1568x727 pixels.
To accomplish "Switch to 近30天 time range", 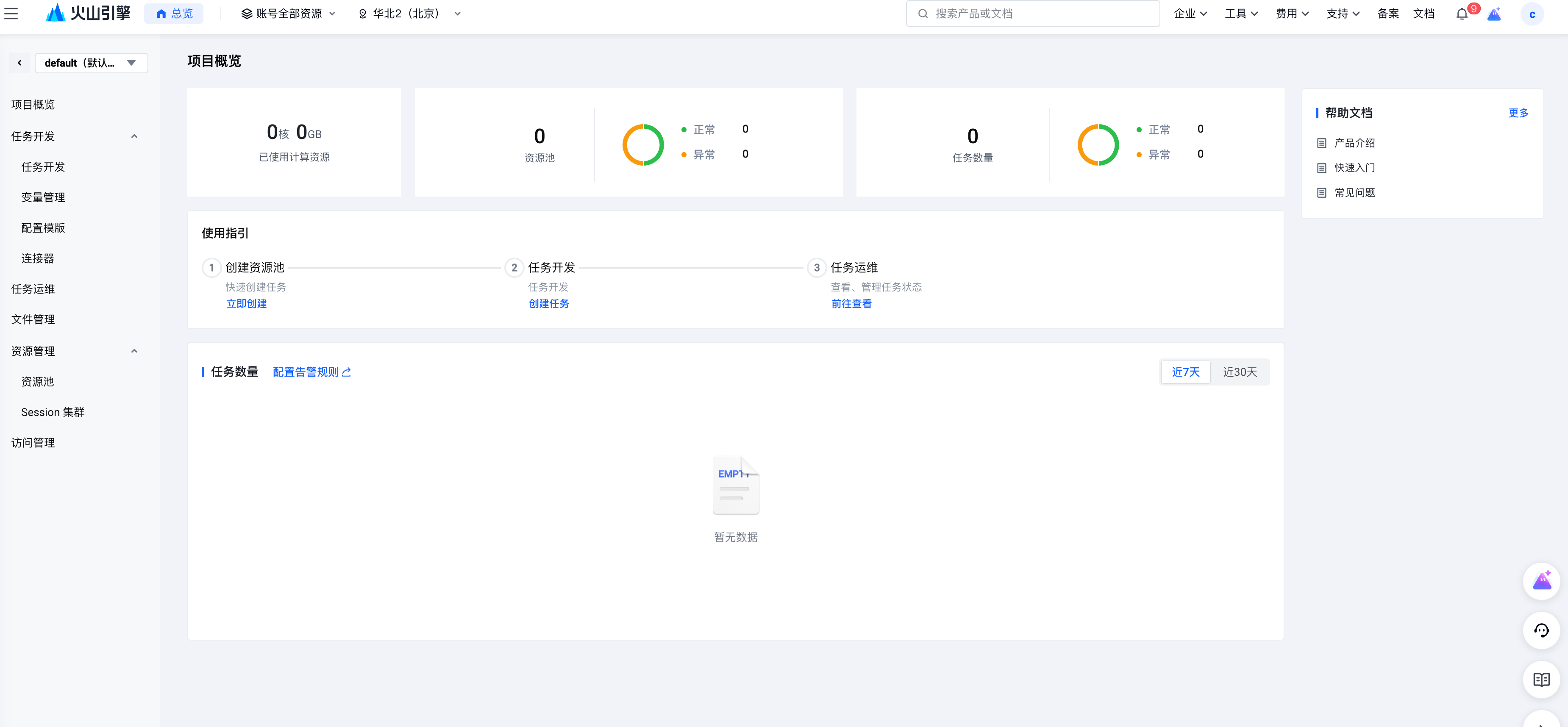I will 1239,372.
